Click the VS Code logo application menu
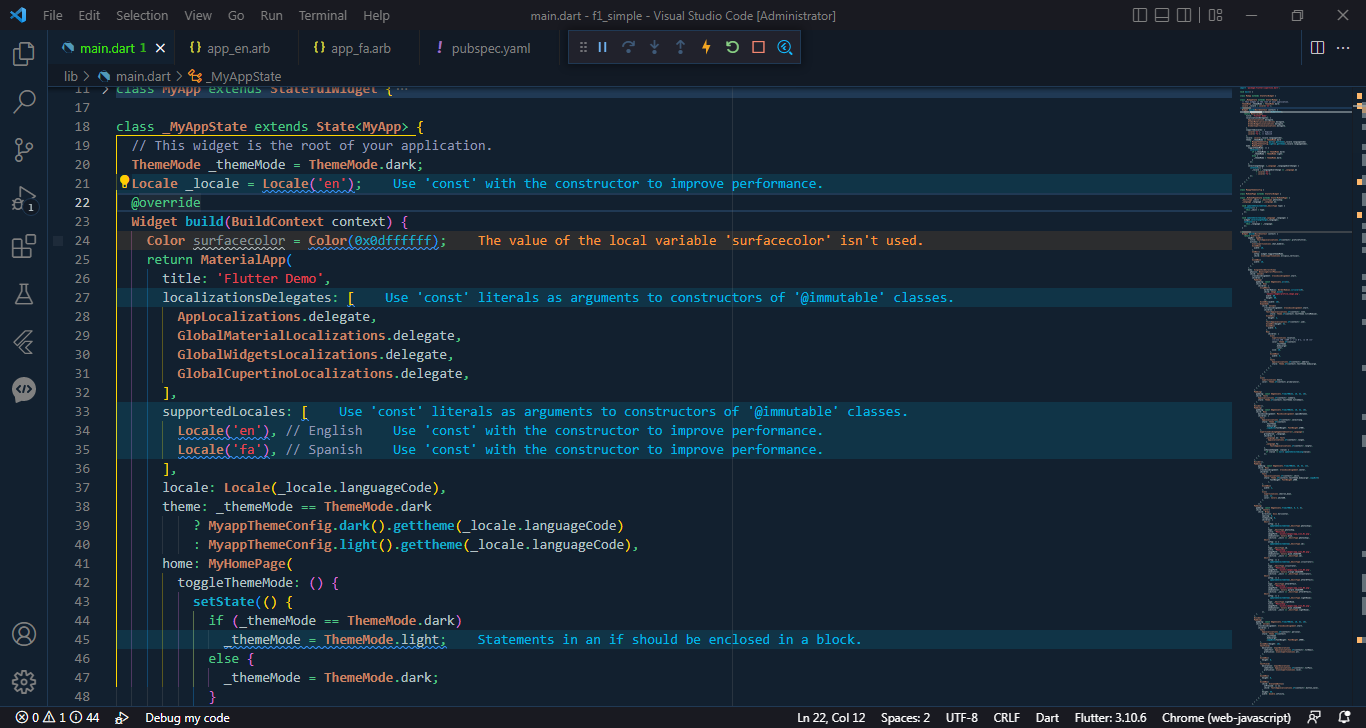This screenshot has width=1366, height=728. (20, 15)
